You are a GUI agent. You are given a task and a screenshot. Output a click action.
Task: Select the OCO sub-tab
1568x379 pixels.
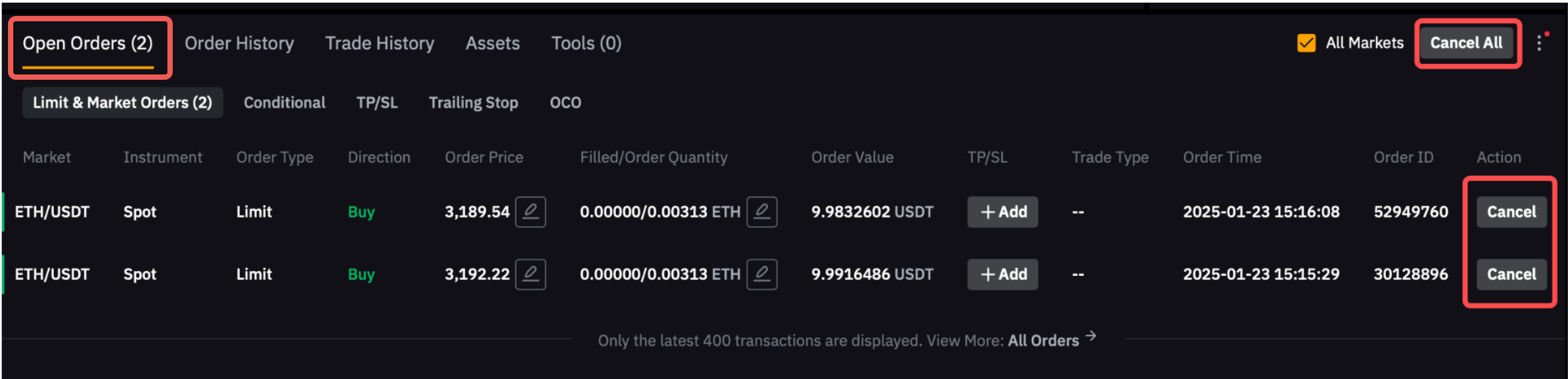[565, 103]
